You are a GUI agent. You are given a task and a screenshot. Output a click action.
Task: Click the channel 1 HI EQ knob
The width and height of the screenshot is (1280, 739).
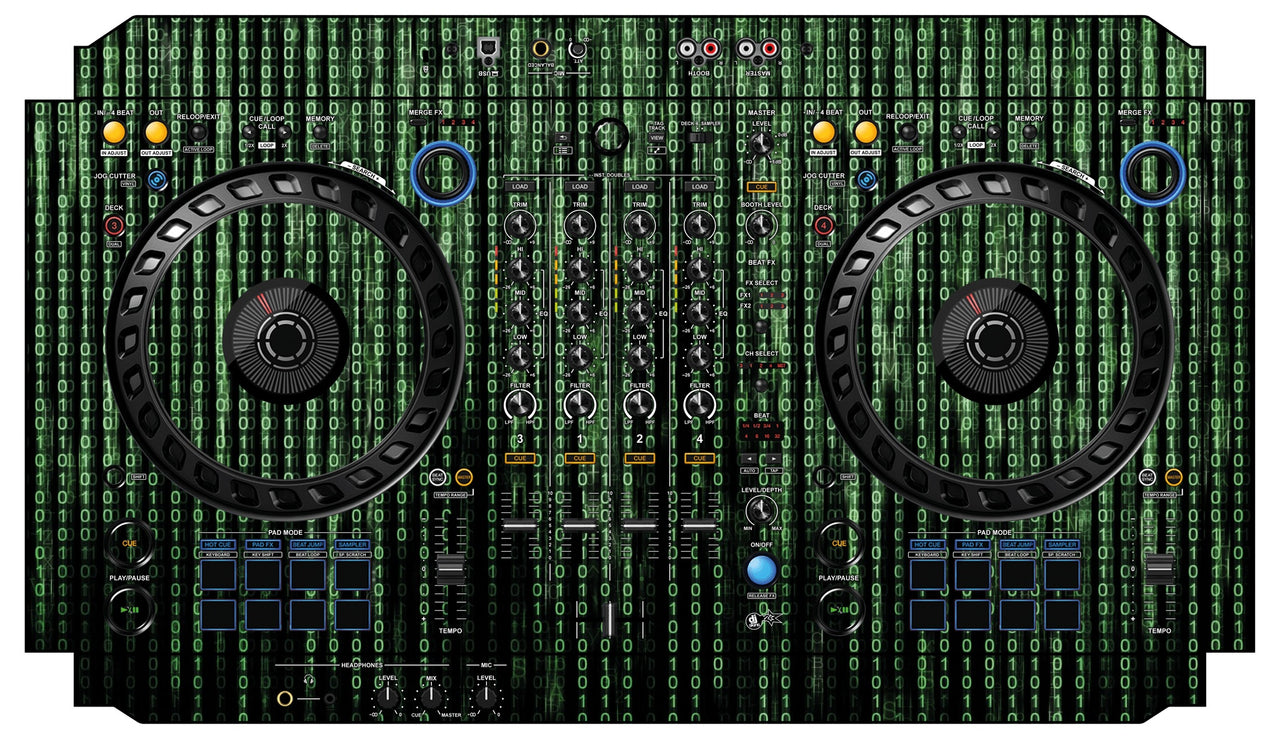tap(580, 268)
